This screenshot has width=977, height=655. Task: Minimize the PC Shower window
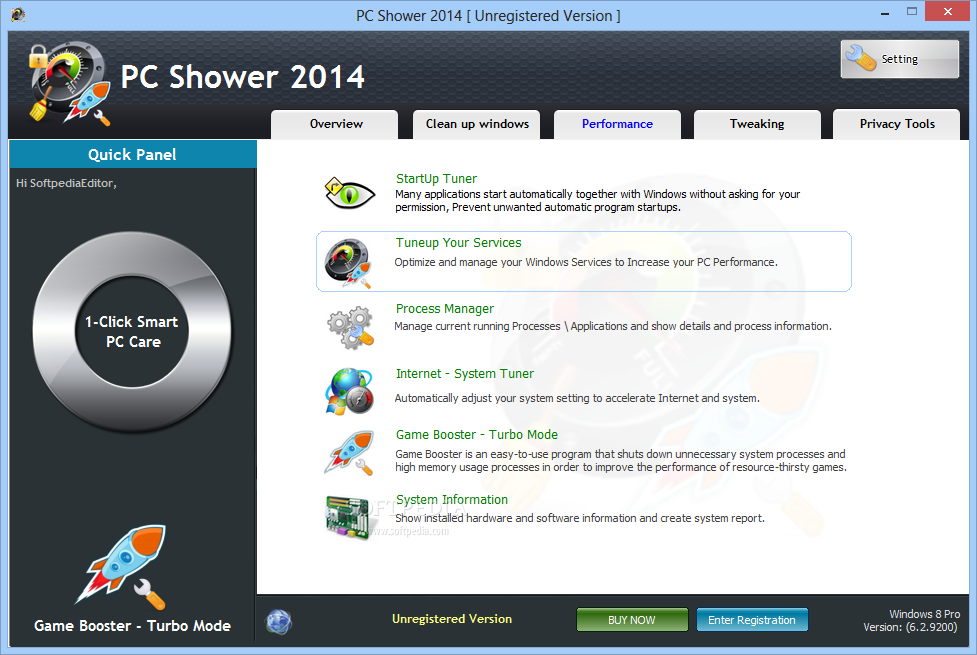pyautogui.click(x=884, y=14)
